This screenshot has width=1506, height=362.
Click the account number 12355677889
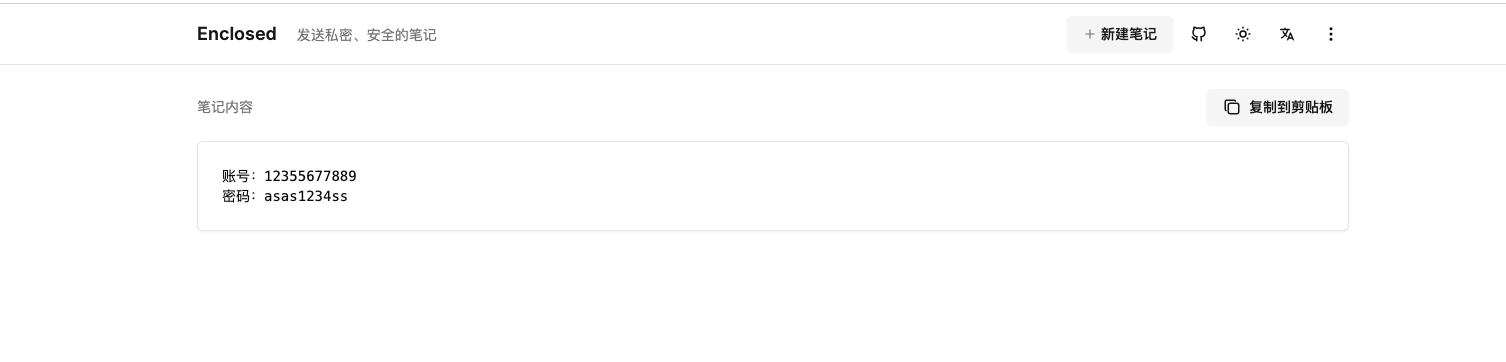click(x=310, y=176)
